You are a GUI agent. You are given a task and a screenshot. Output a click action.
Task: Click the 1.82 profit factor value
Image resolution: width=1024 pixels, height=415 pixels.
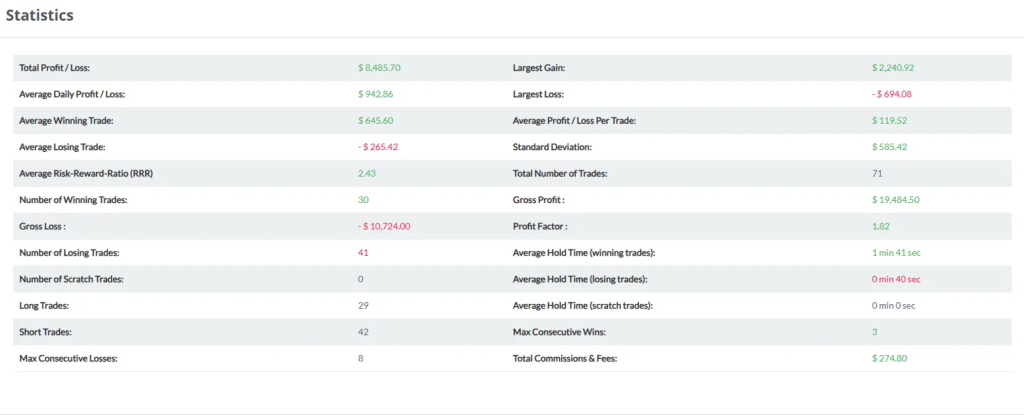coord(880,226)
